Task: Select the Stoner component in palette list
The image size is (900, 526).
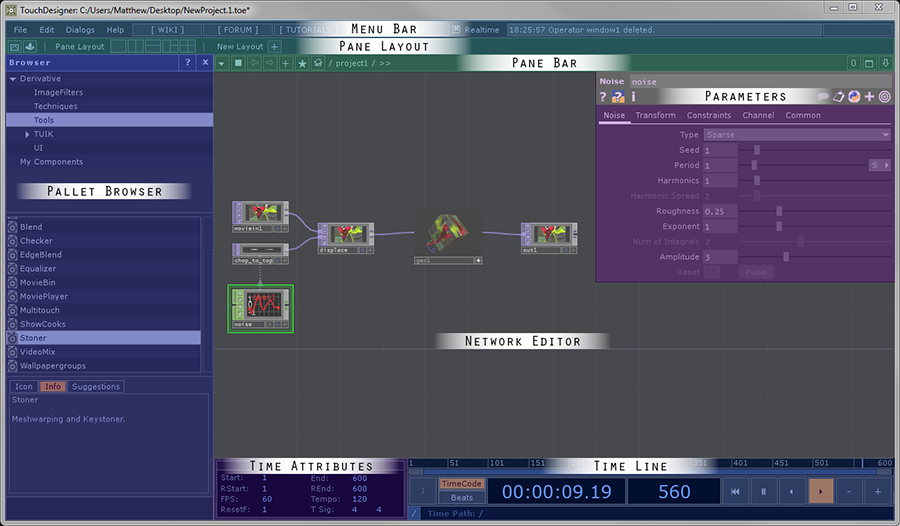Action: click(33, 338)
